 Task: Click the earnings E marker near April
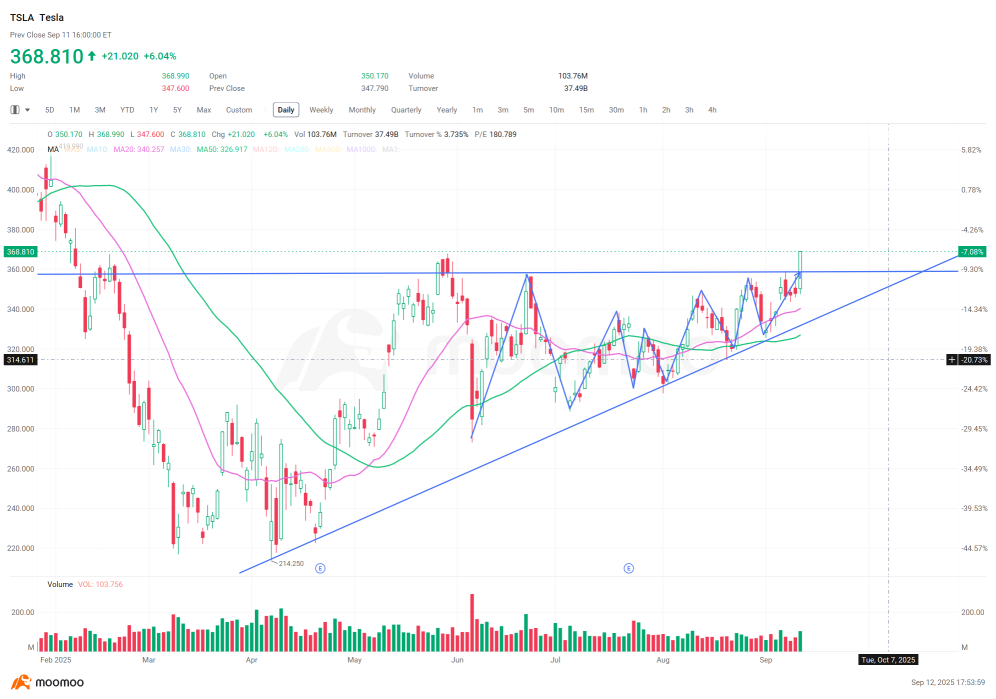[320, 567]
